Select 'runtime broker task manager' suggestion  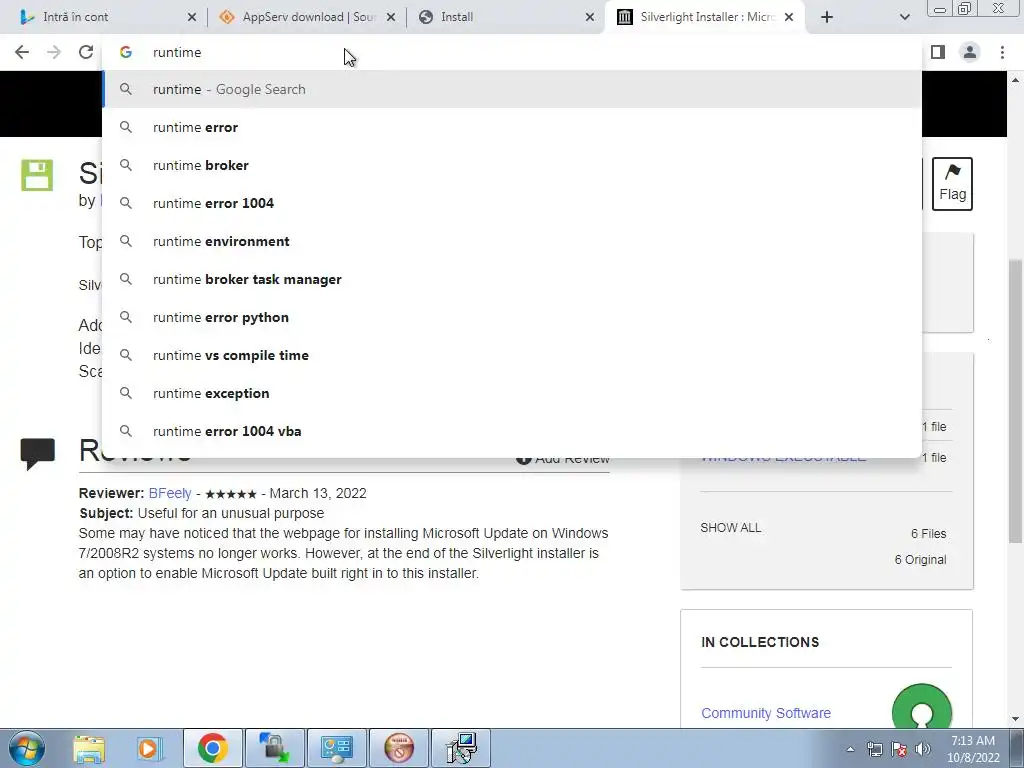[512, 279]
